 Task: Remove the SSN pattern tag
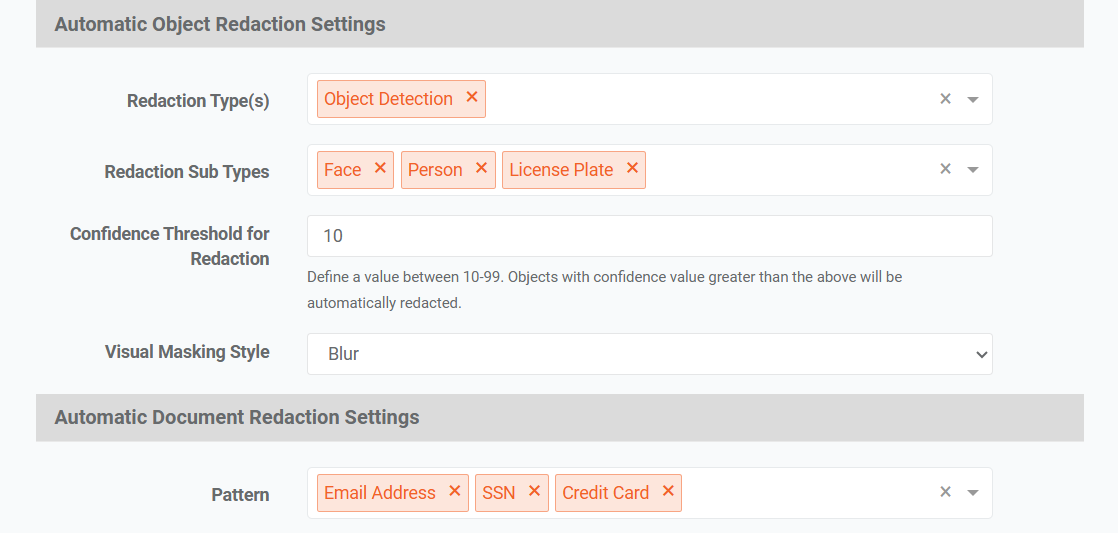point(534,491)
